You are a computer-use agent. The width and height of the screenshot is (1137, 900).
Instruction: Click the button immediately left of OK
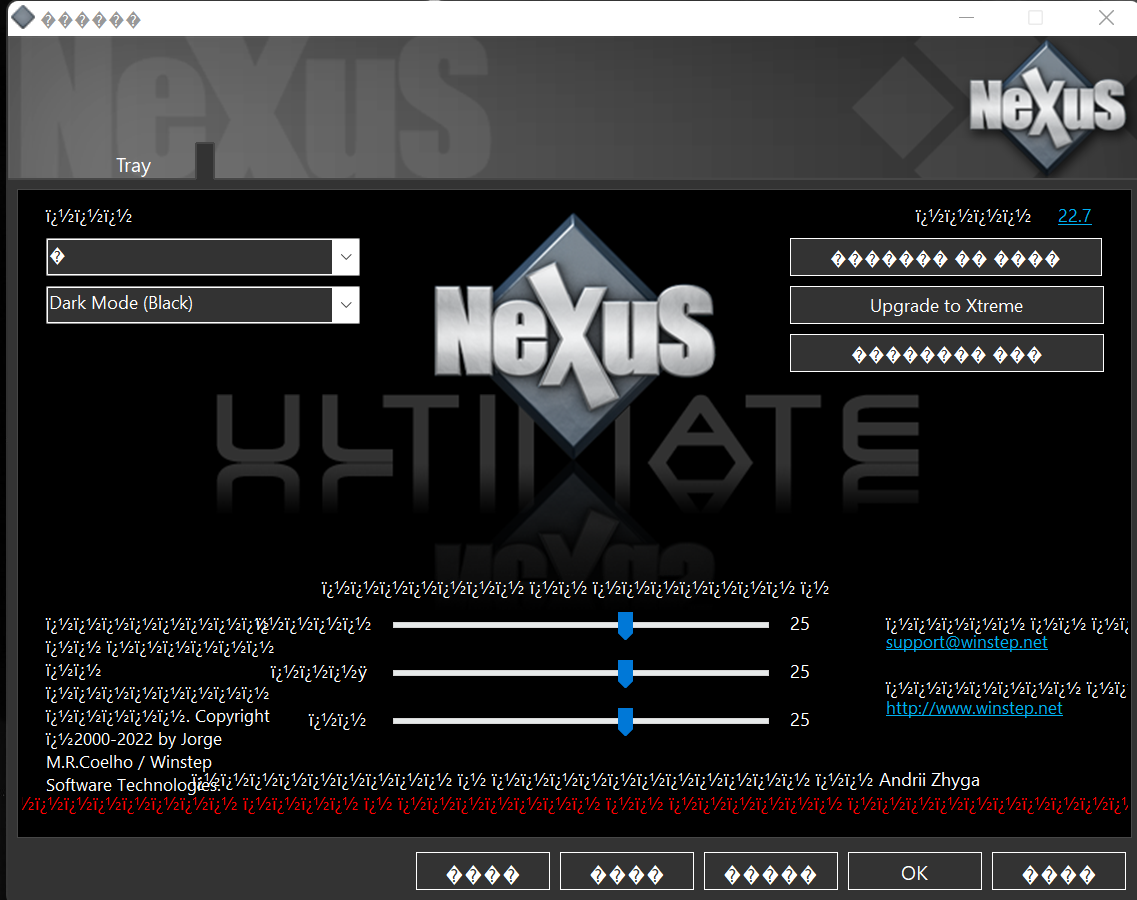pyautogui.click(x=770, y=873)
